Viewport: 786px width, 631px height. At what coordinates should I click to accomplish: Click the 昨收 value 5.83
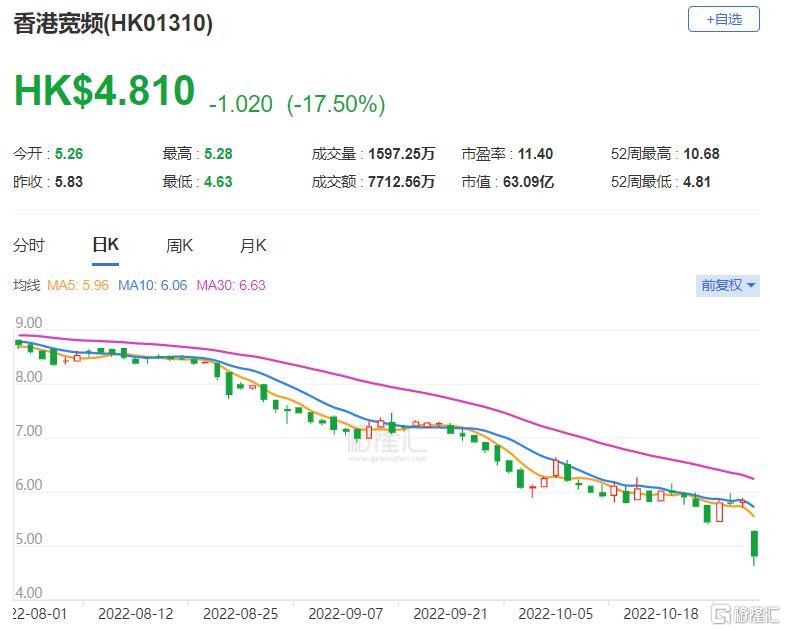tap(69, 181)
